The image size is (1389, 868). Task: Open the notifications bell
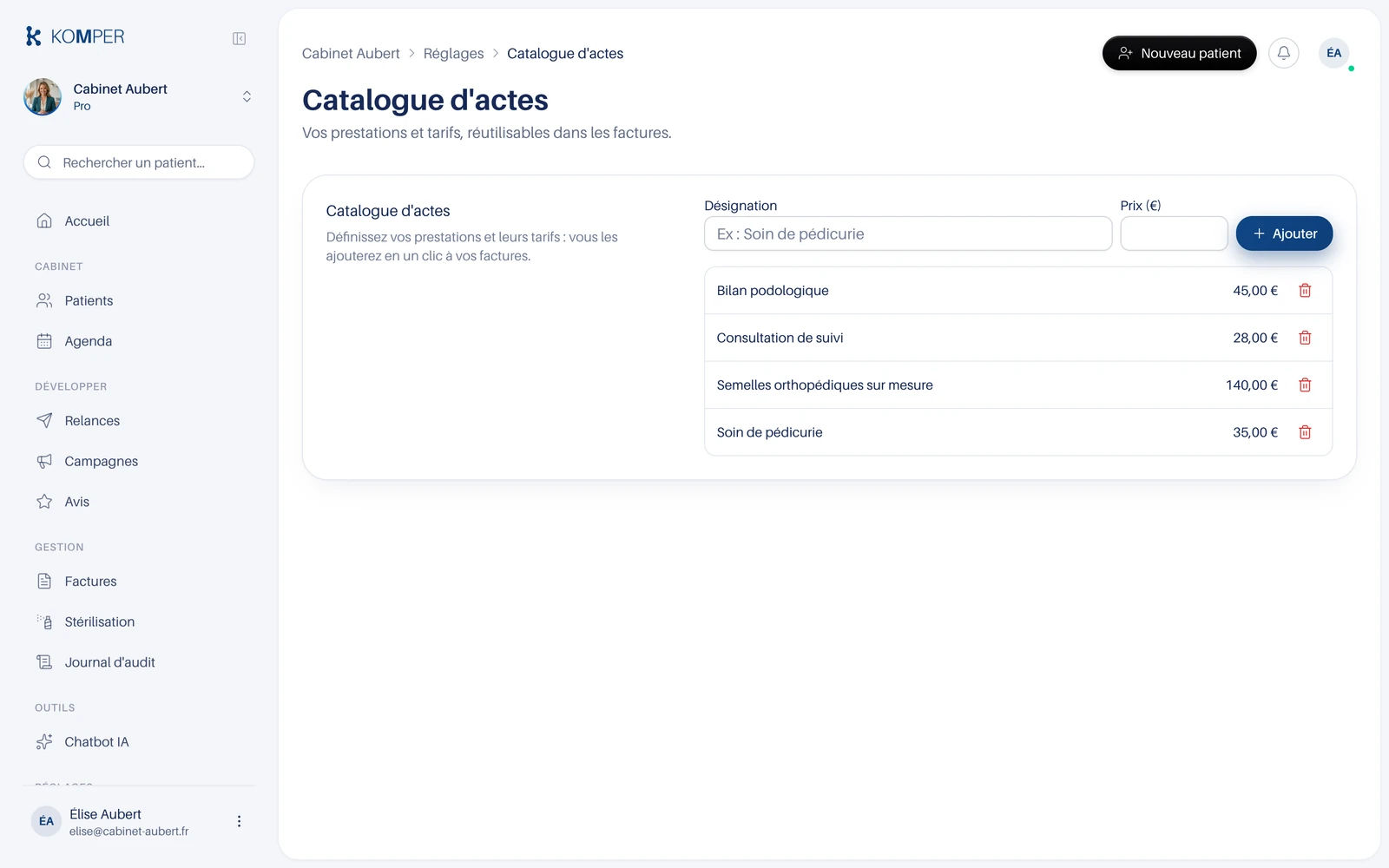click(x=1284, y=53)
